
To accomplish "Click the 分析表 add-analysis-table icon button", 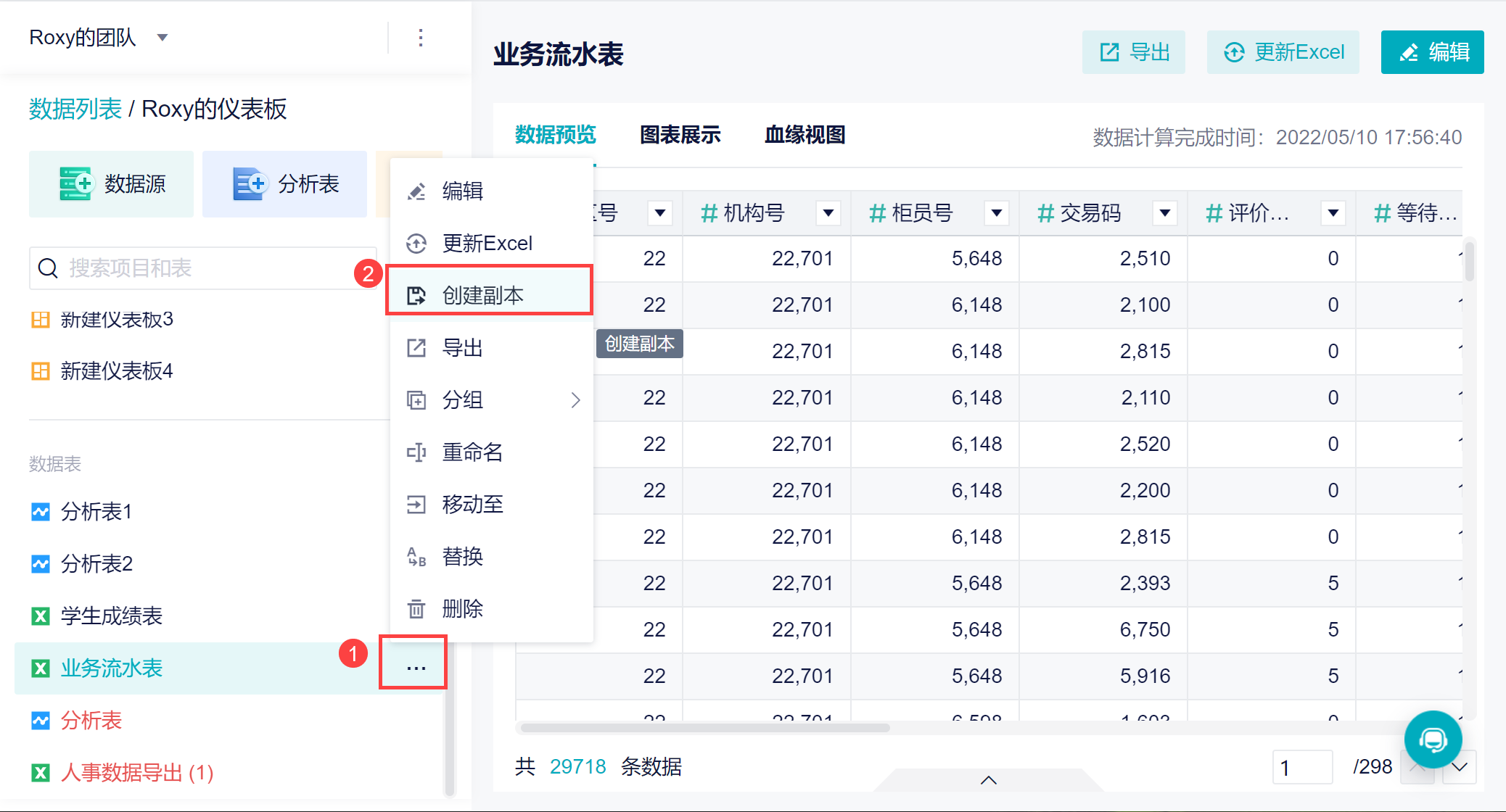I will [250, 183].
